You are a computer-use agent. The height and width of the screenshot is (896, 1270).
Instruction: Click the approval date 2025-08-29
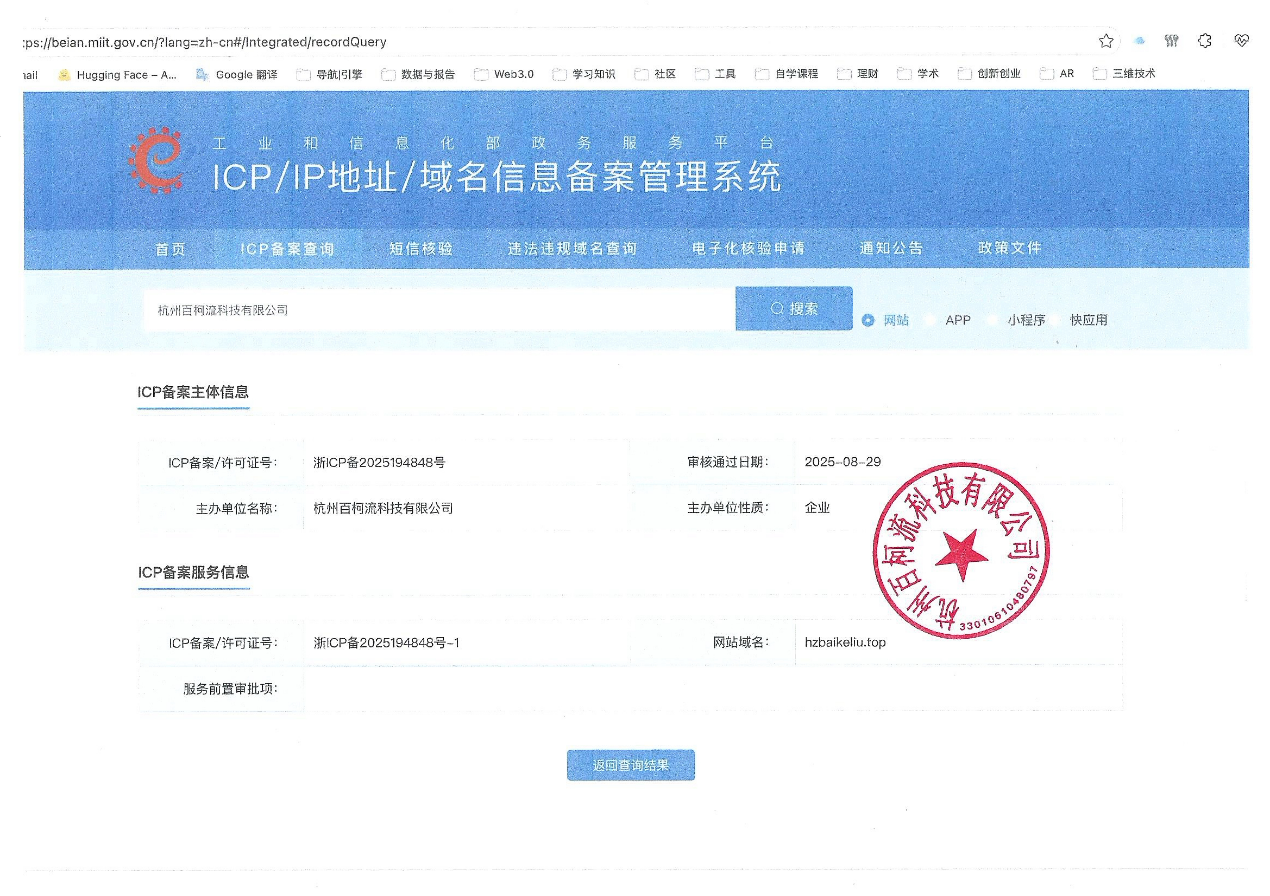coord(843,462)
